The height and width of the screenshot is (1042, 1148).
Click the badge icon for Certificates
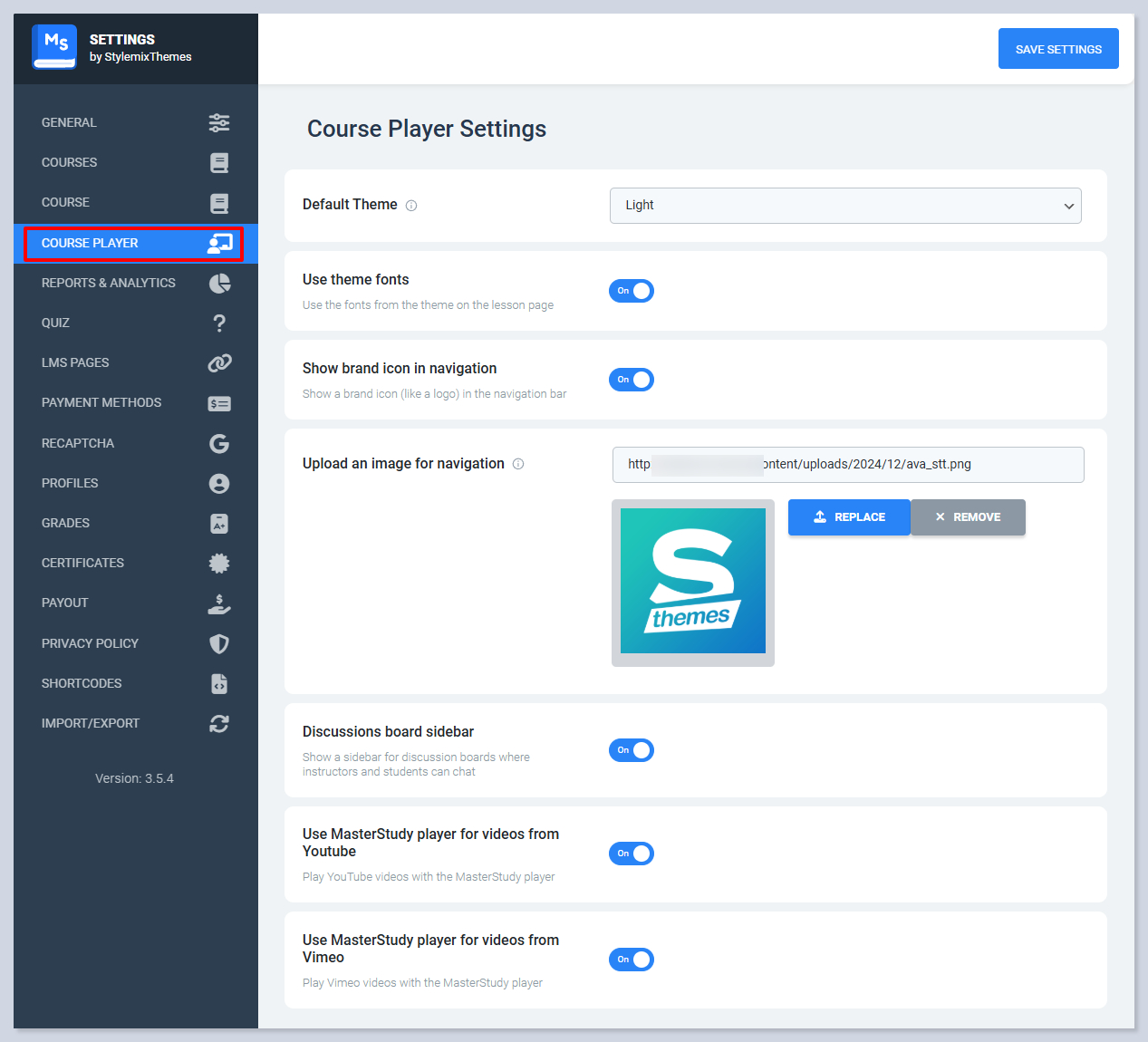pos(218,564)
